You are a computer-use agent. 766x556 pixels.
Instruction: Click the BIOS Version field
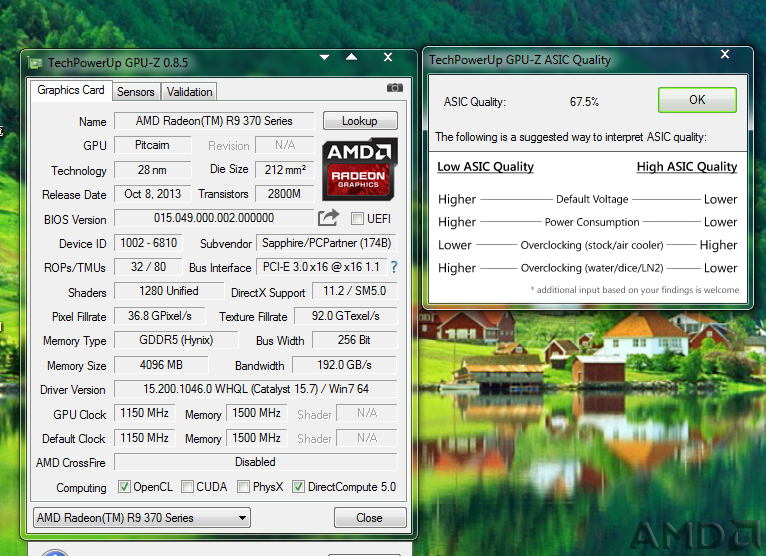coord(214,218)
